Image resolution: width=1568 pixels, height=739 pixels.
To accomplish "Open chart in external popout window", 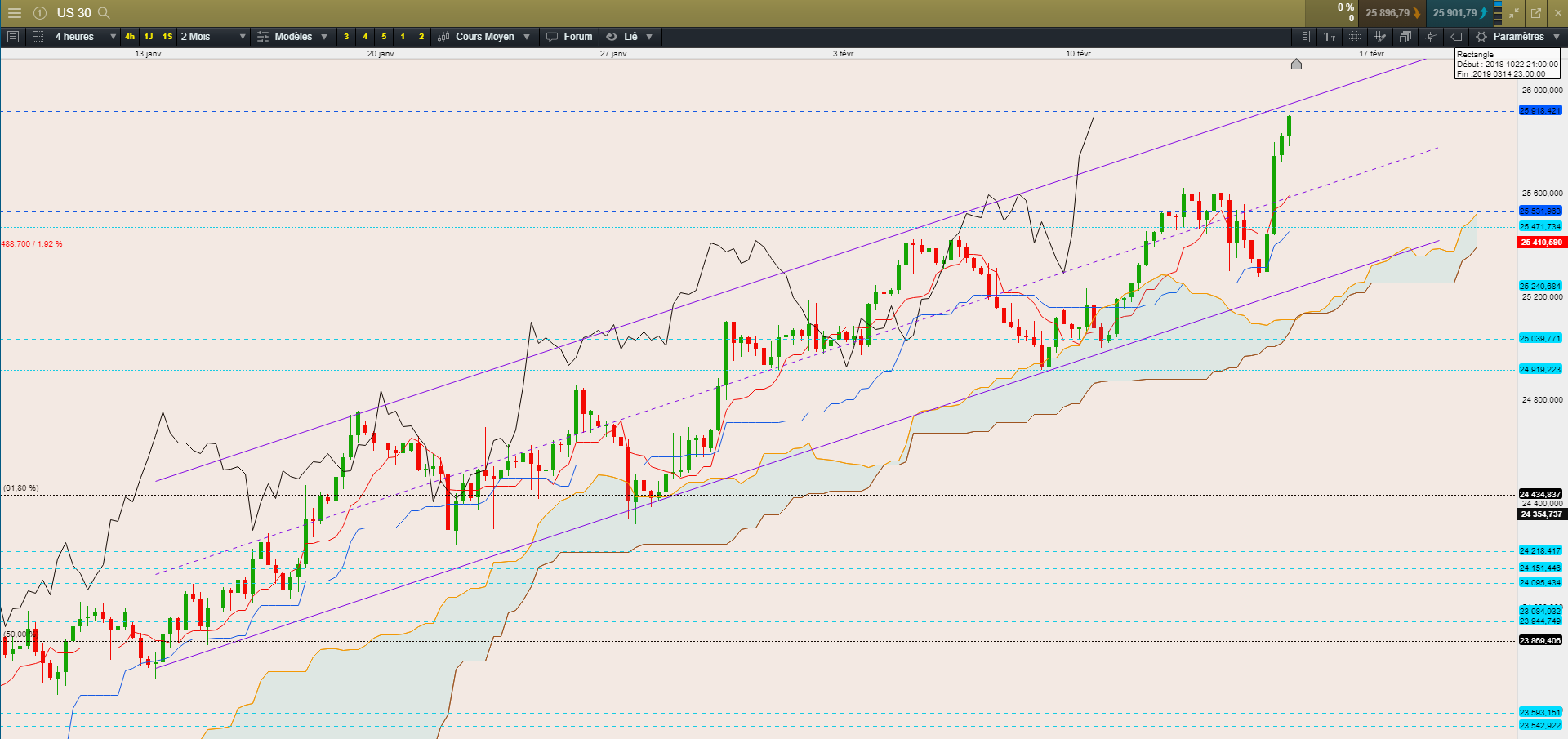I will 1536,13.
